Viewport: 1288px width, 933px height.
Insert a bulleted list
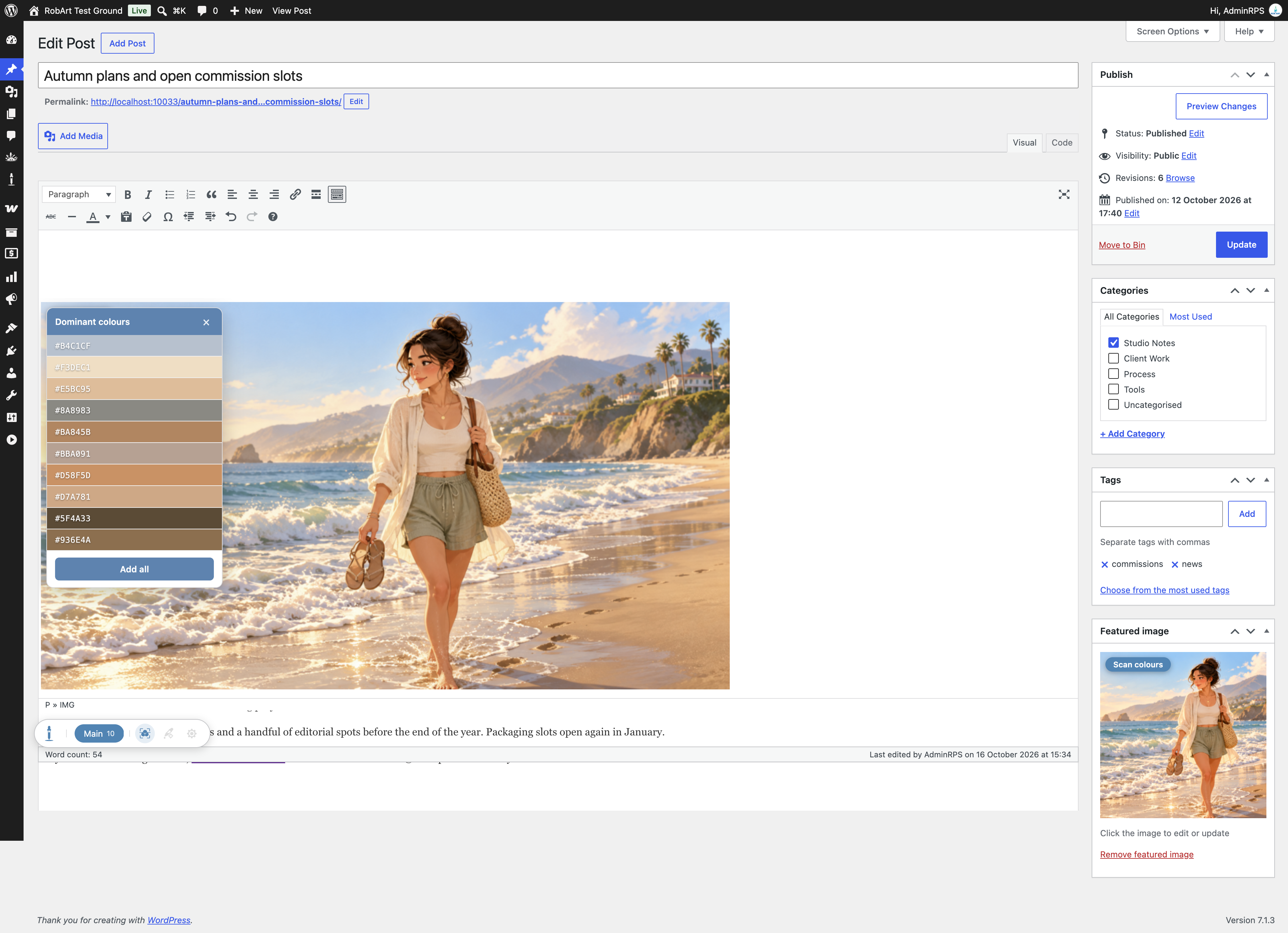click(169, 195)
